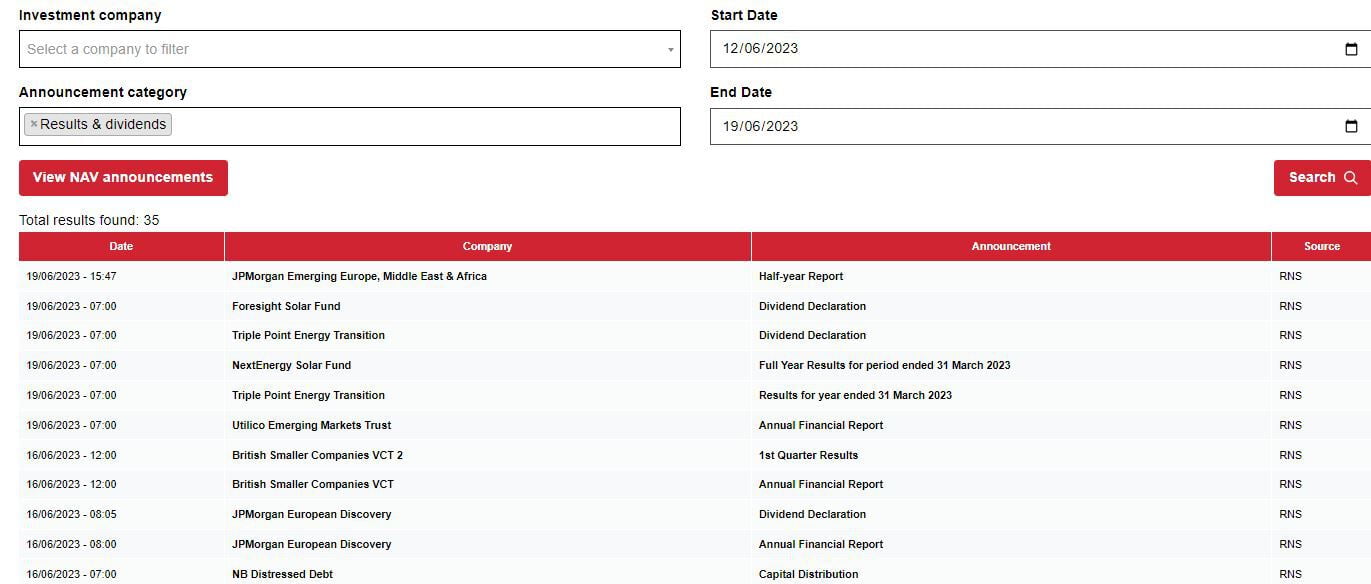This screenshot has height=584, width=1371.
Task: Select the date 19/06/2023 - 15:47
Action: [x=71, y=276]
